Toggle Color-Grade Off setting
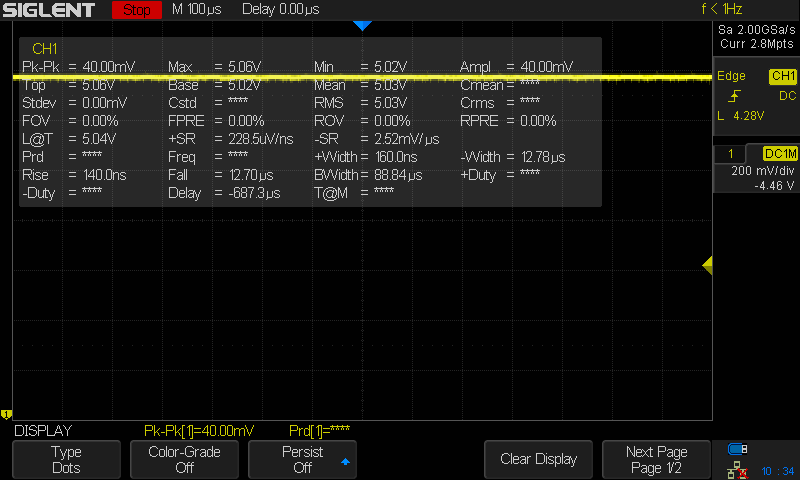This screenshot has width=800, height=480. coord(185,459)
